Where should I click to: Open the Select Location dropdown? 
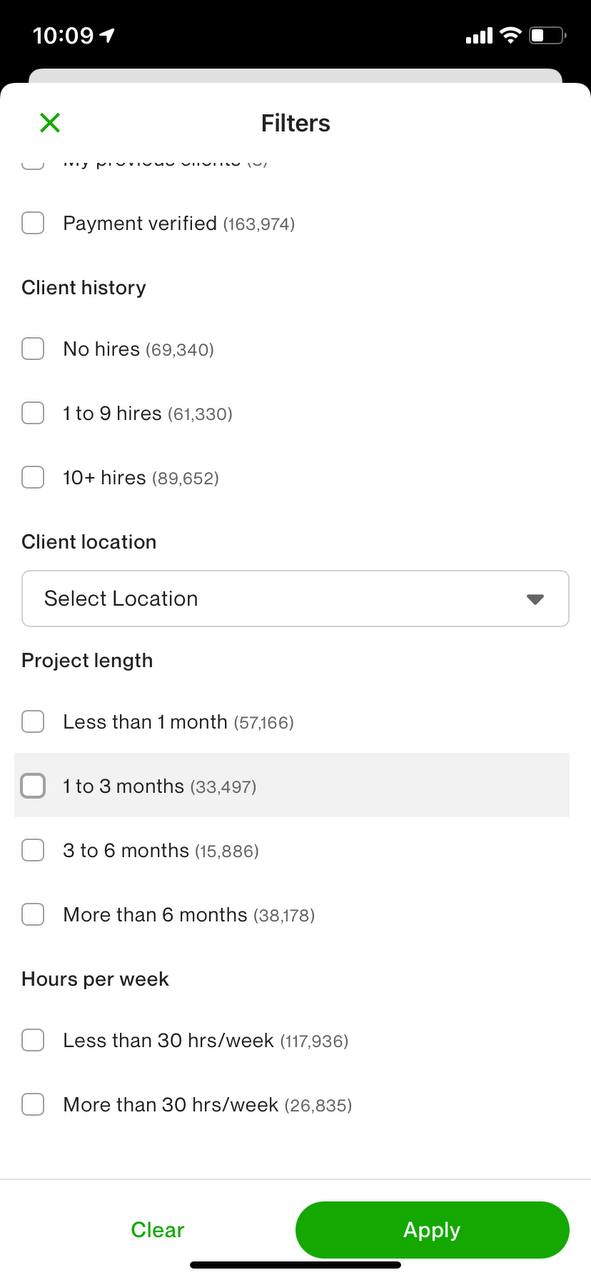pos(295,599)
